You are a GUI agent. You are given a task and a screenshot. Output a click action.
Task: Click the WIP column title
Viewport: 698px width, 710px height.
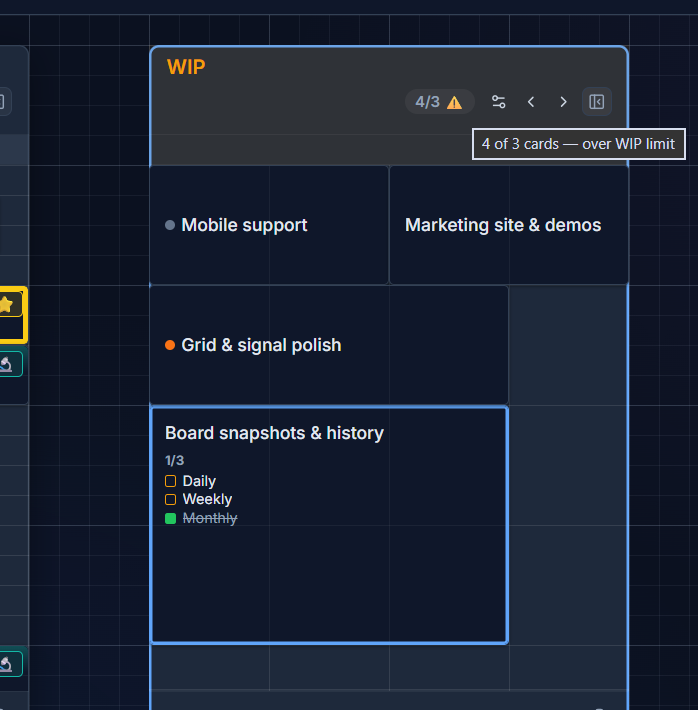click(x=186, y=67)
